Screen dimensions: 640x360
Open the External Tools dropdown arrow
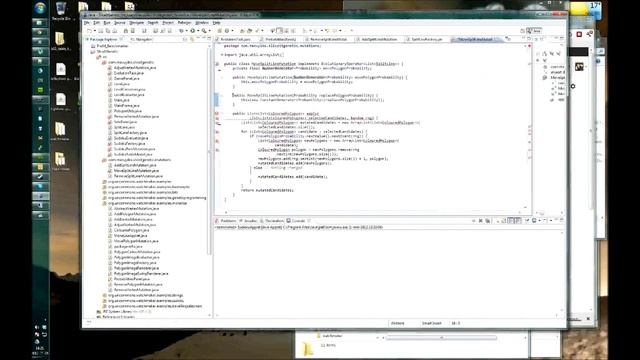pyautogui.click(x=209, y=31)
